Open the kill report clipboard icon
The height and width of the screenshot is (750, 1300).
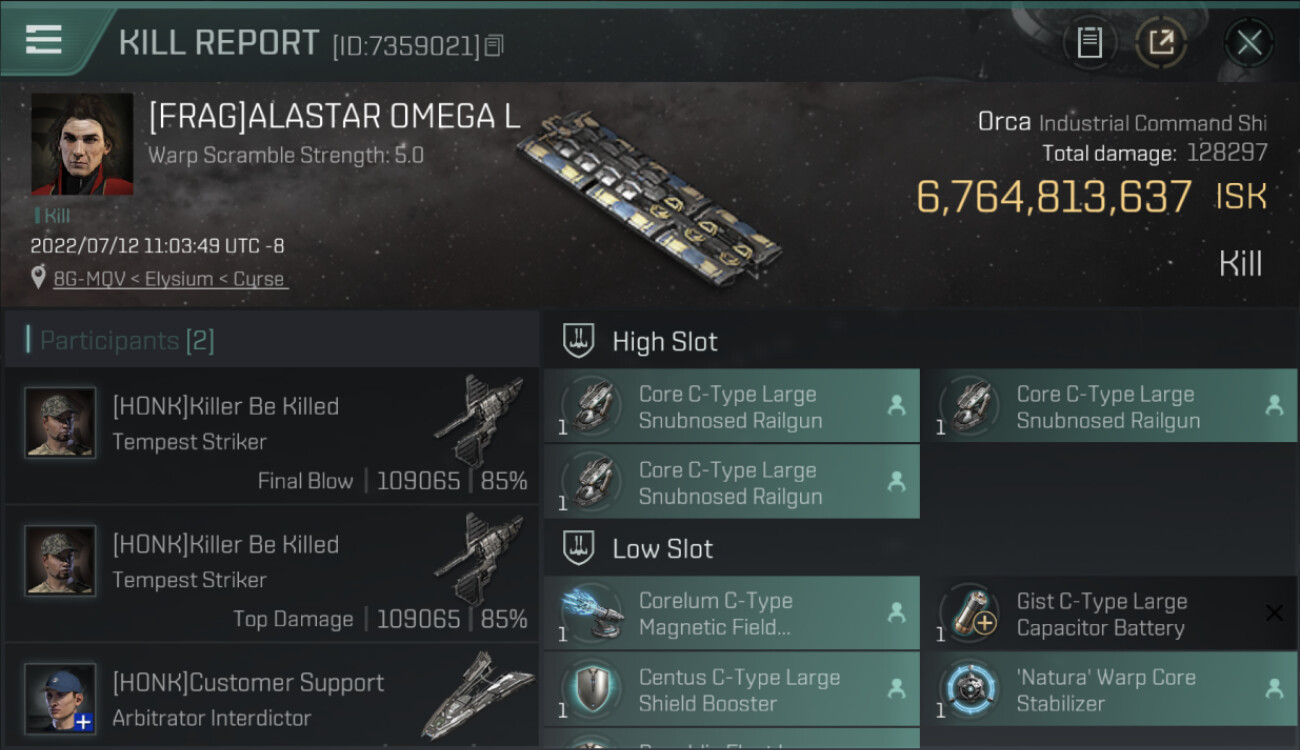(x=1089, y=42)
